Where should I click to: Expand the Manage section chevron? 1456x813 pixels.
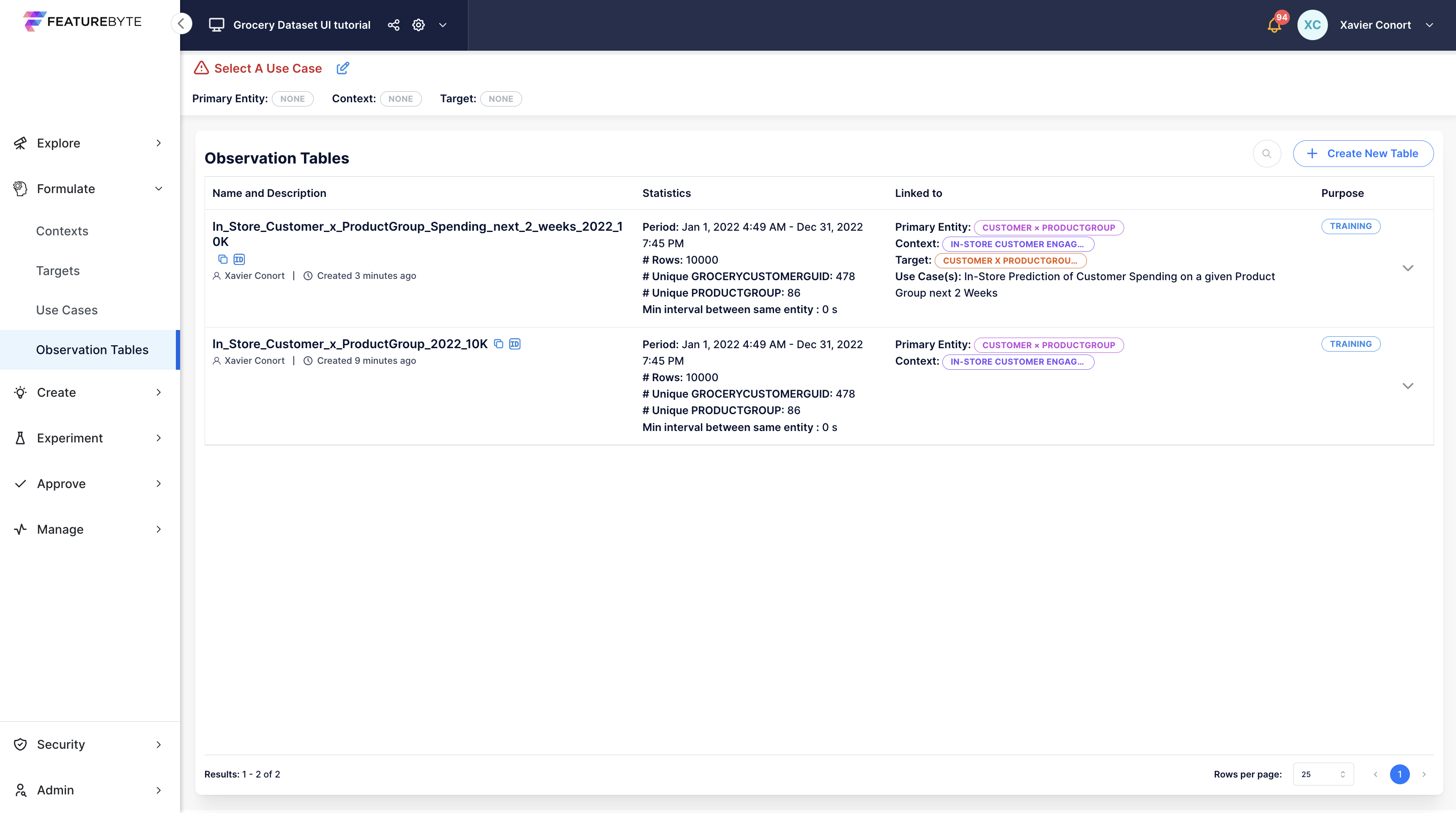tap(159, 529)
